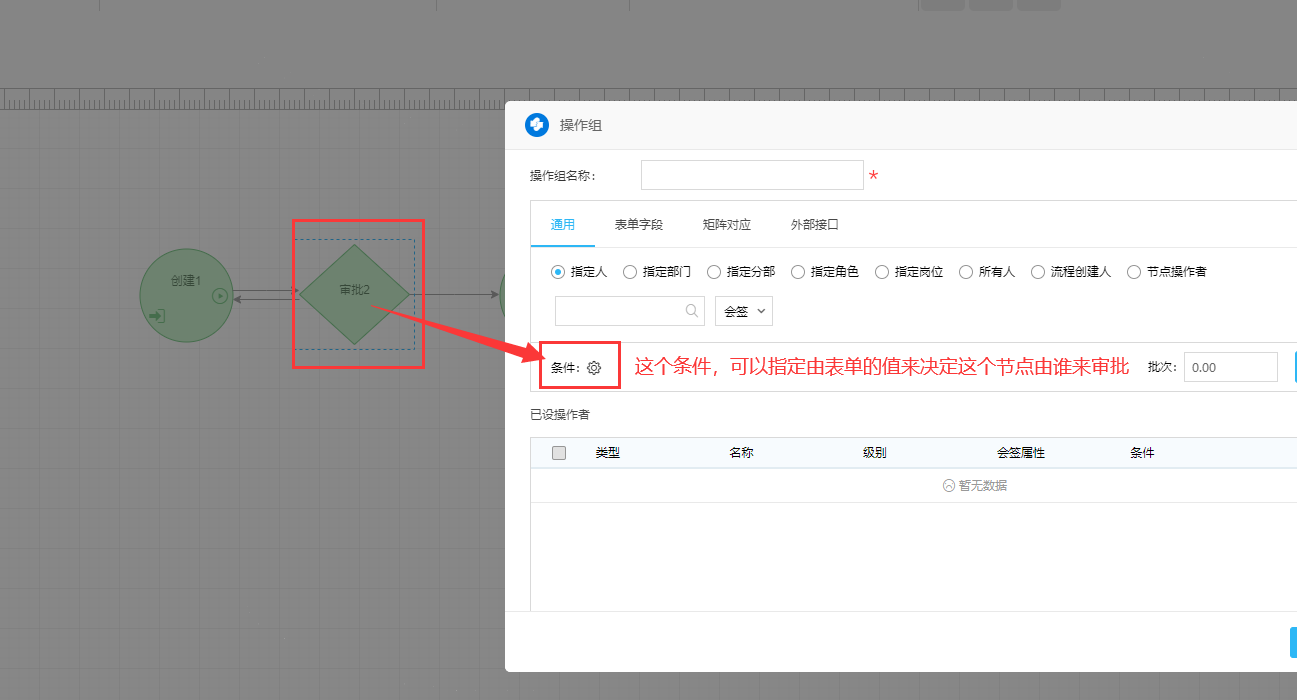Click the 操作组名称 input field

coord(752,175)
